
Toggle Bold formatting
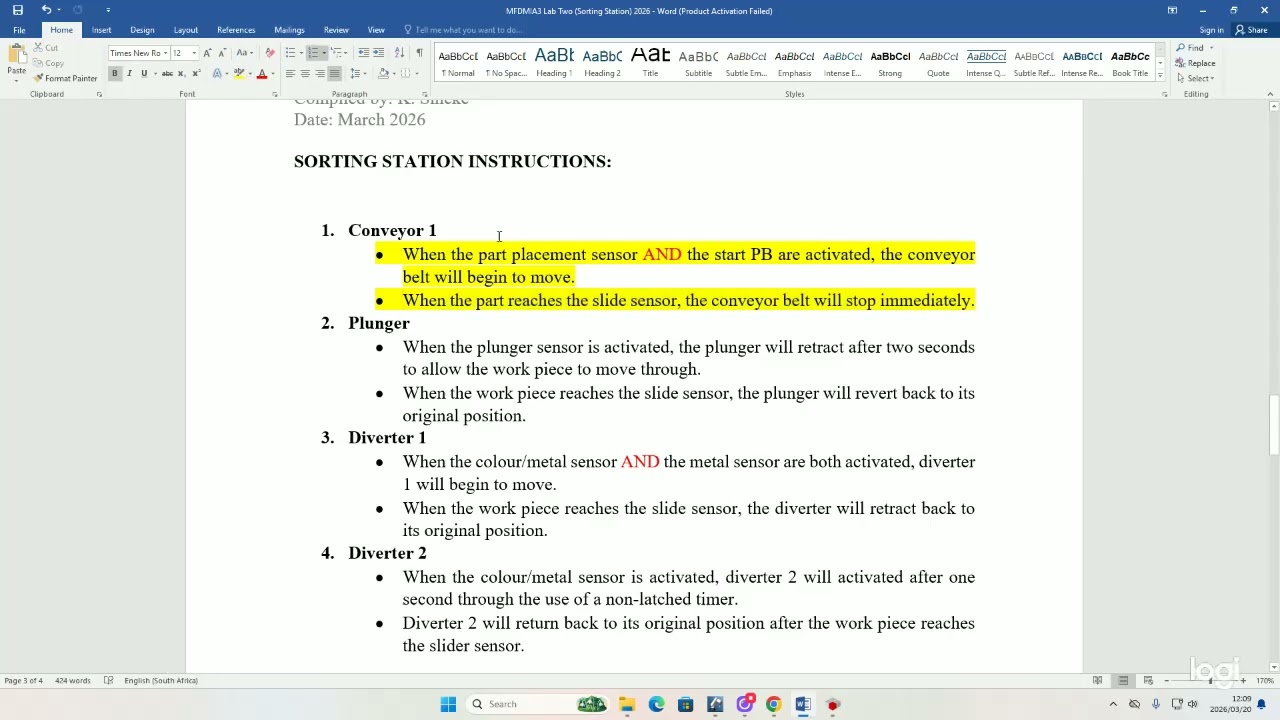point(115,74)
